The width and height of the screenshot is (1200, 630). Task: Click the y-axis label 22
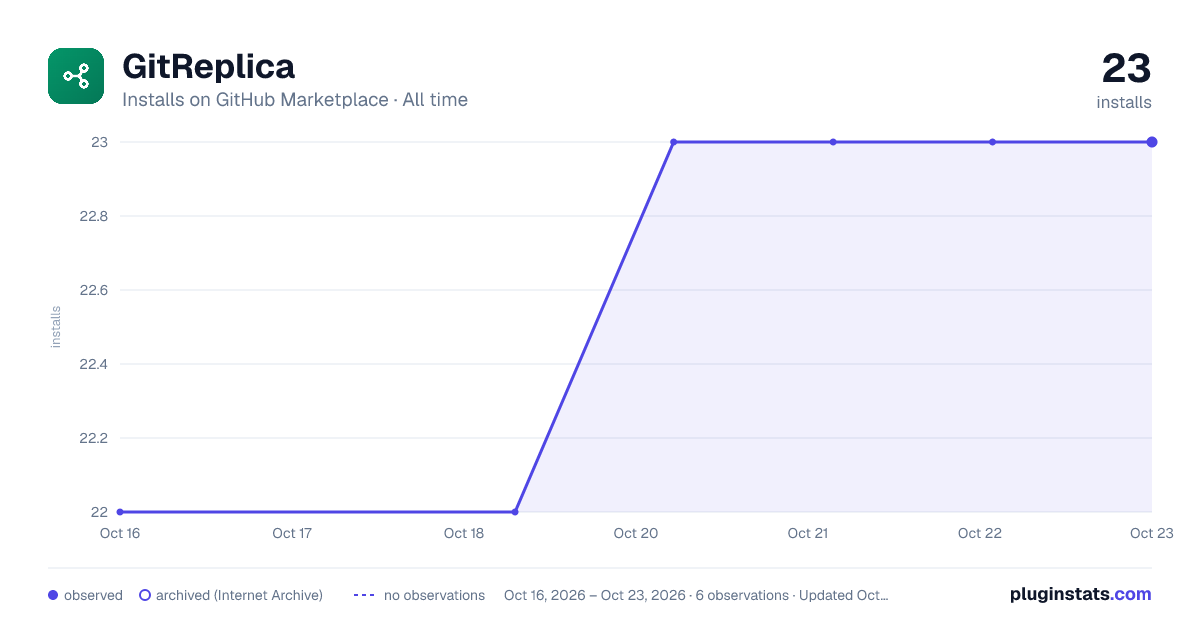click(x=100, y=512)
